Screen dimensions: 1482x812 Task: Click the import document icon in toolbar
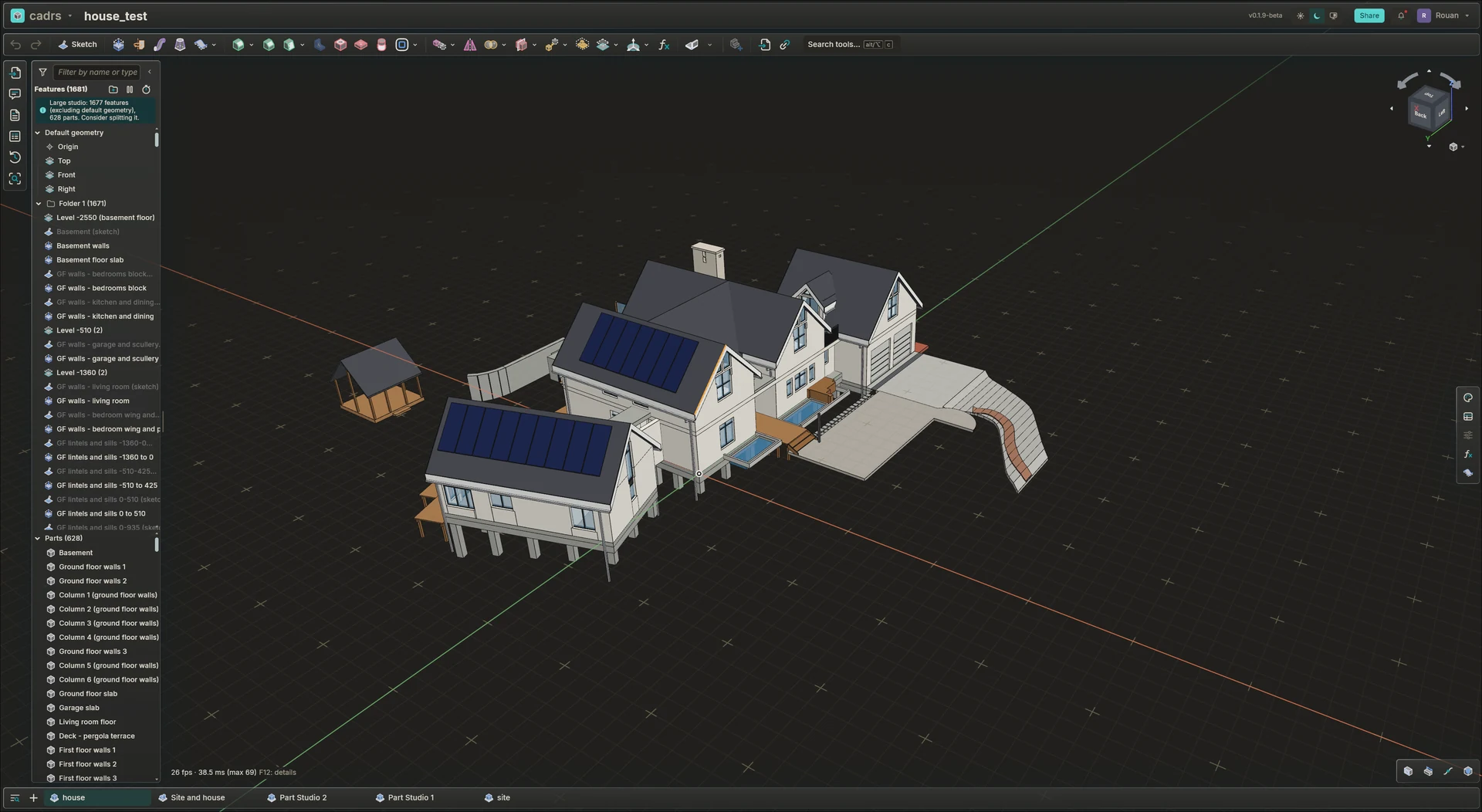(x=764, y=45)
